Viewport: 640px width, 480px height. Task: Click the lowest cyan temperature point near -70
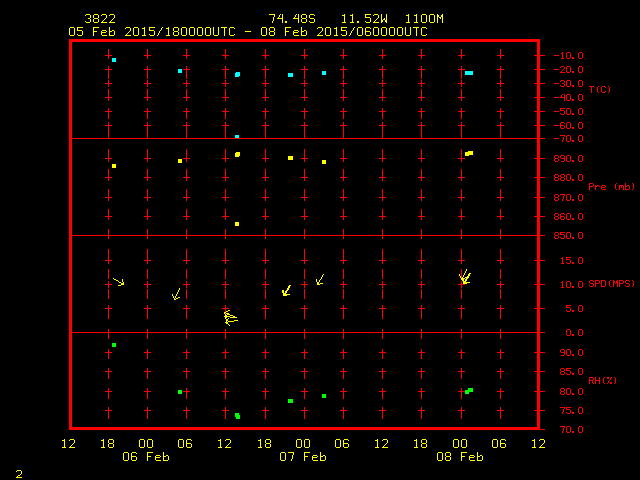click(x=237, y=136)
